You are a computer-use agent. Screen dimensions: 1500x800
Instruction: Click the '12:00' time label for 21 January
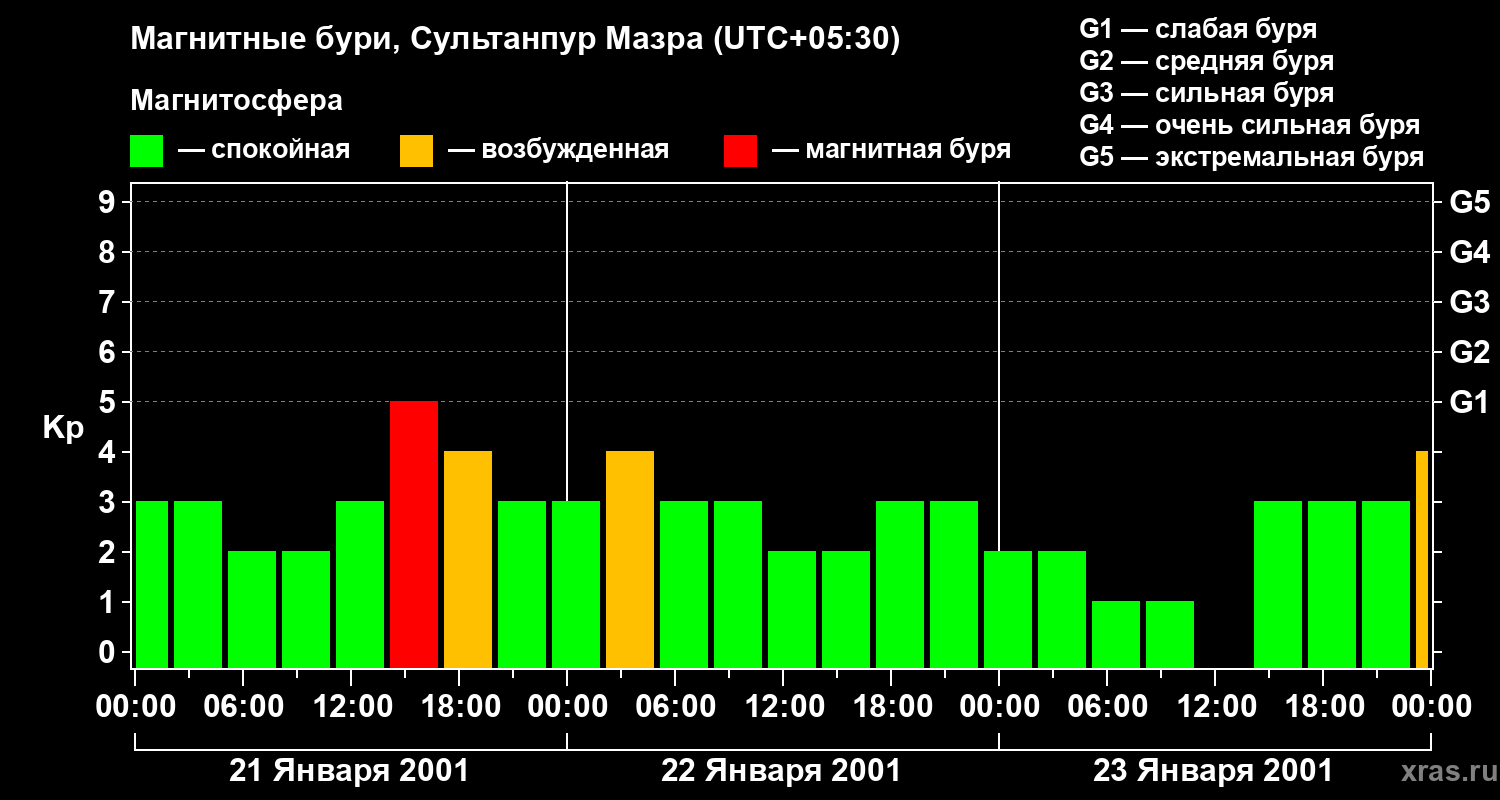[x=351, y=707]
